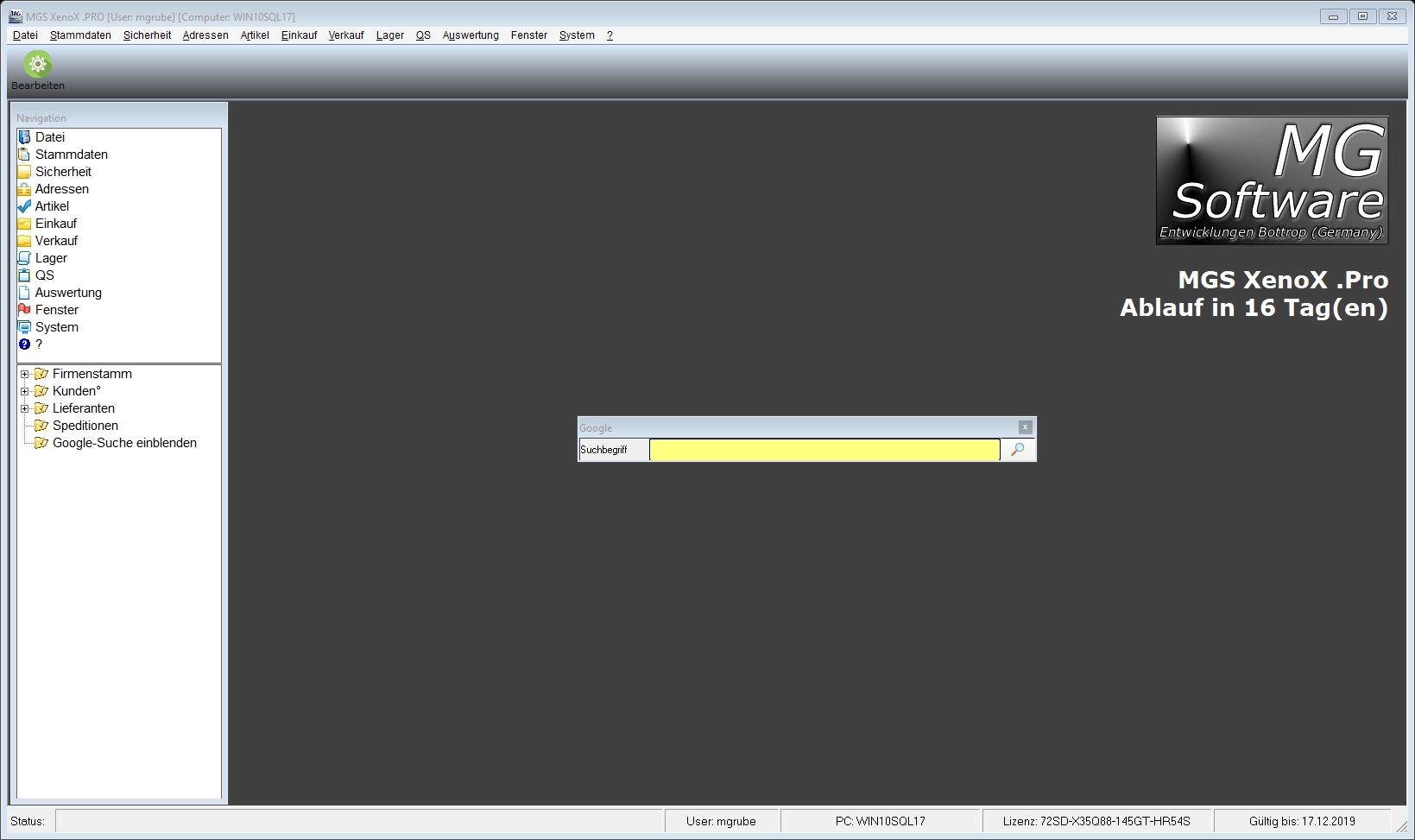Viewport: 1415px width, 840px height.
Task: Click the Bearbeiten gear icon in toolbar
Action: (x=38, y=64)
